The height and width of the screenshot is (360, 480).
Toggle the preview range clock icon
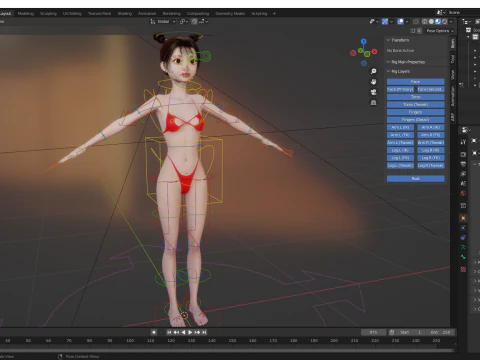[x=392, y=332]
